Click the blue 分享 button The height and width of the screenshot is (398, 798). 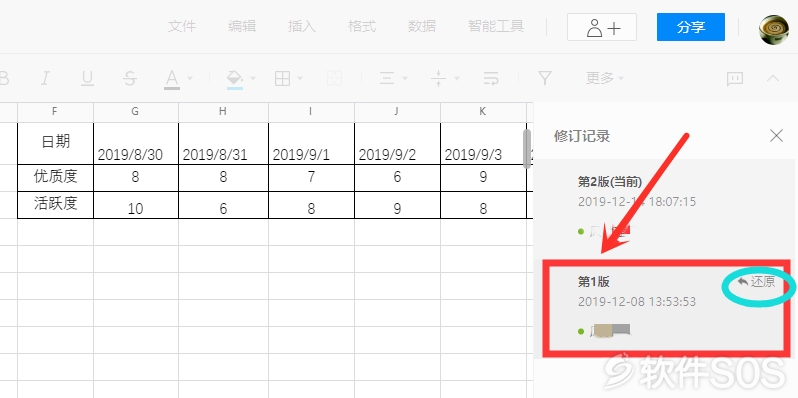[691, 27]
